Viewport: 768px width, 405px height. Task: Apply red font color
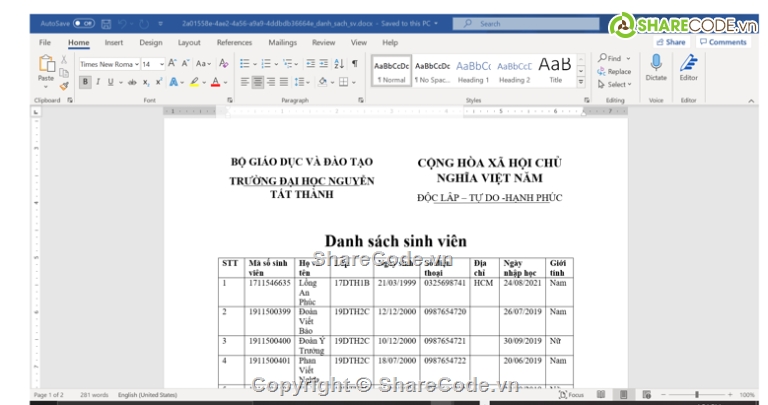(x=216, y=82)
